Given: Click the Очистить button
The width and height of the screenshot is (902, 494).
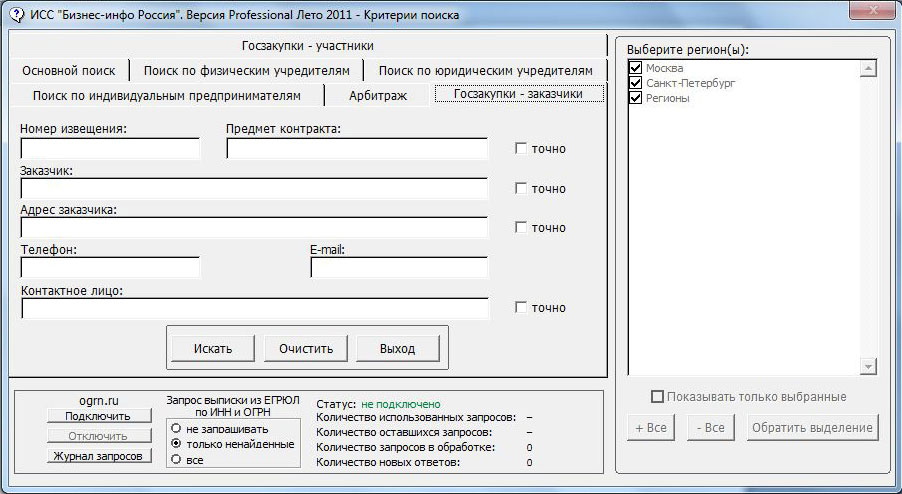Looking at the screenshot, I should tap(305, 348).
